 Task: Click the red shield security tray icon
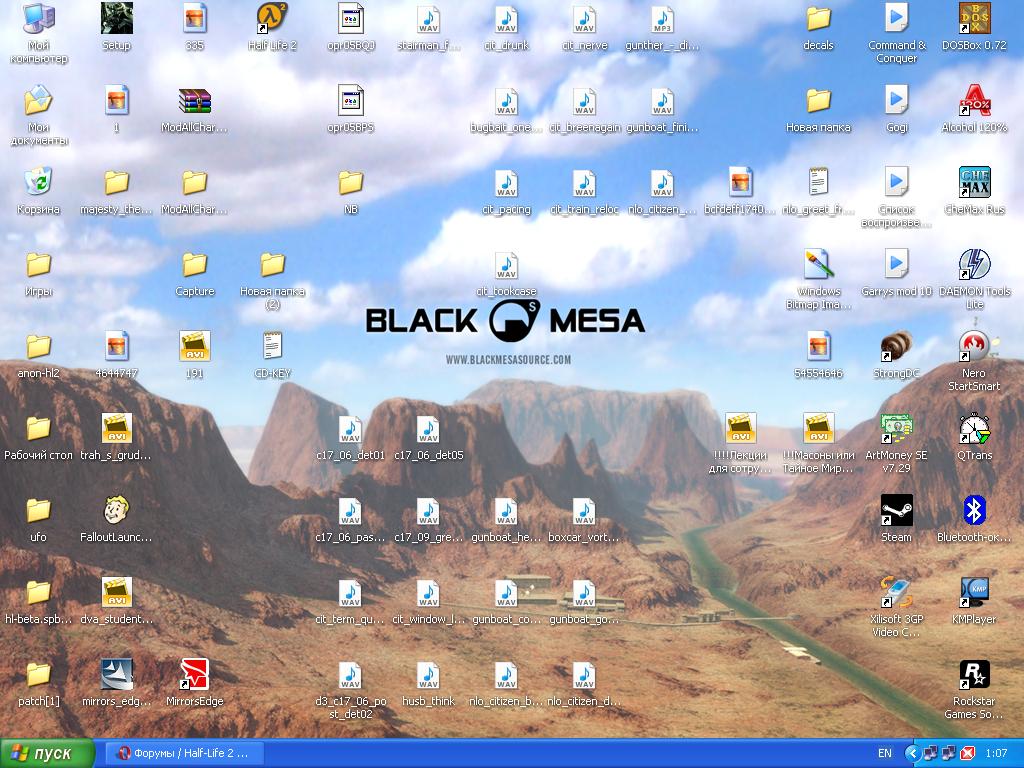point(967,753)
